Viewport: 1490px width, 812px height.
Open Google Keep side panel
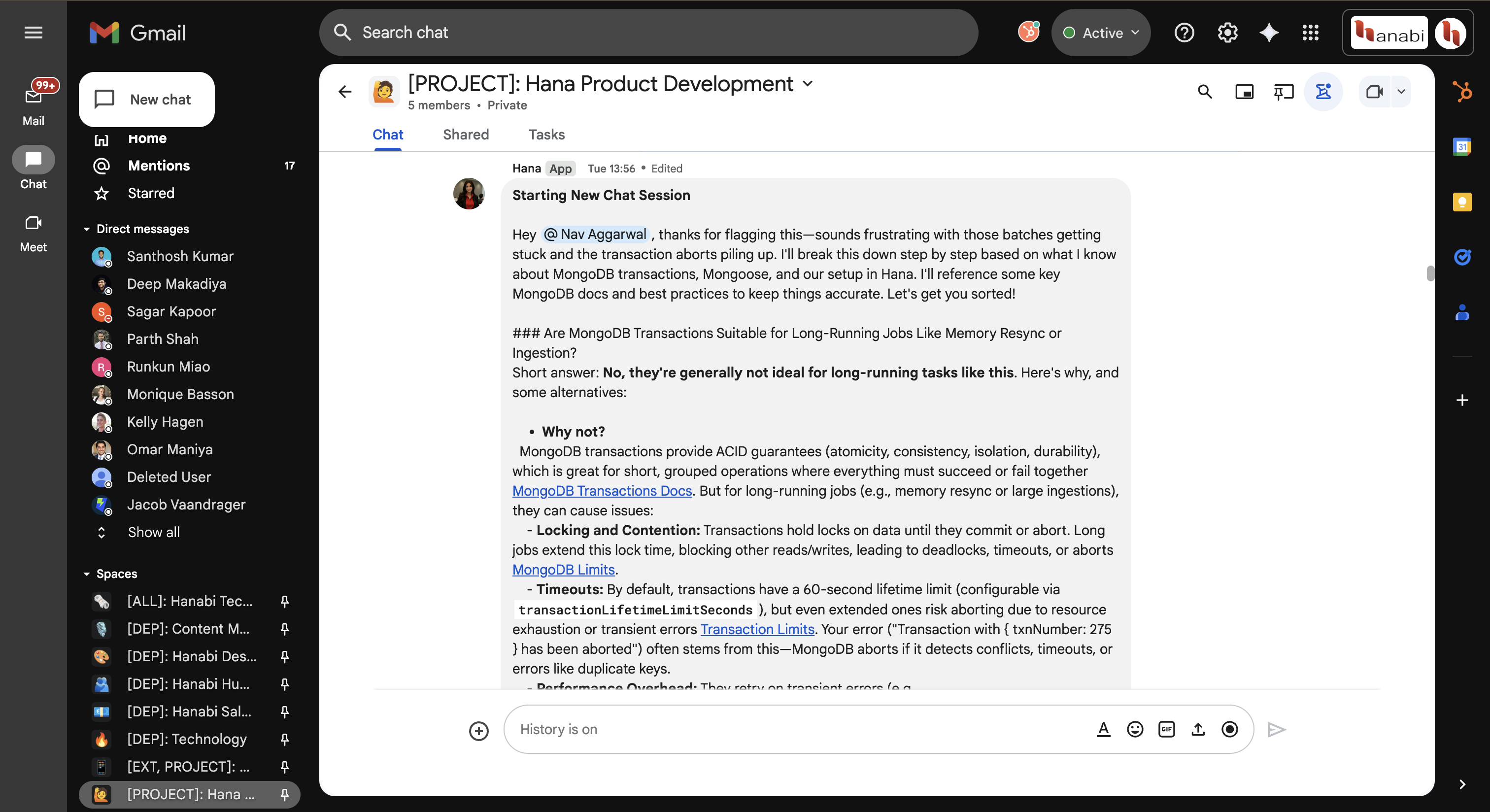pyautogui.click(x=1462, y=202)
